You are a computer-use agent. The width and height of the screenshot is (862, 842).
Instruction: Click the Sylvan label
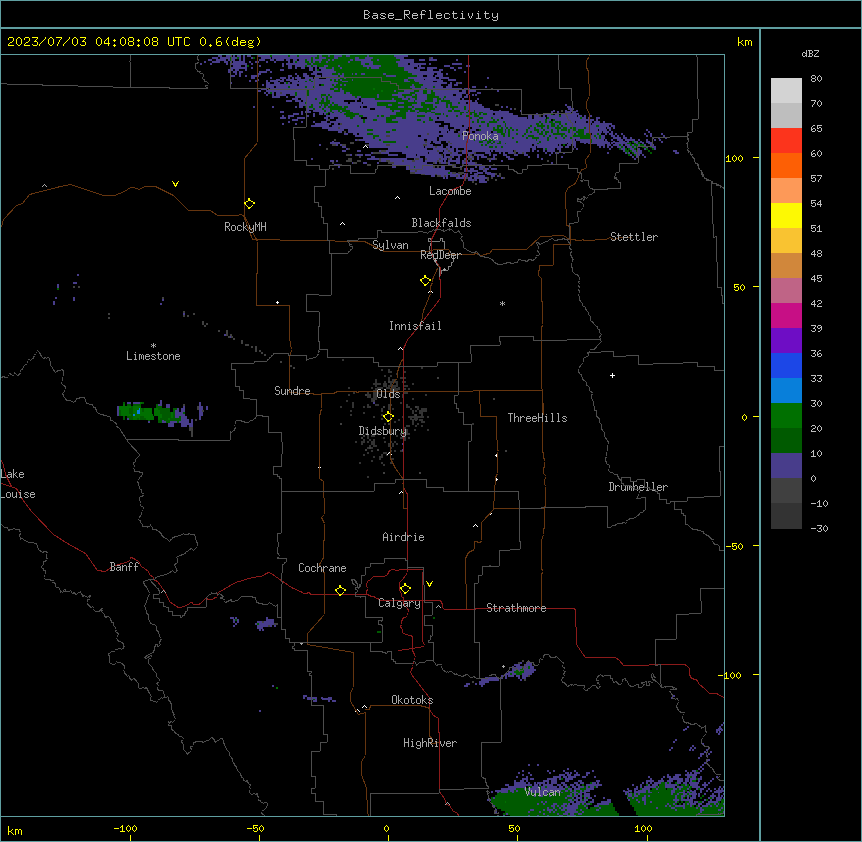click(390, 245)
